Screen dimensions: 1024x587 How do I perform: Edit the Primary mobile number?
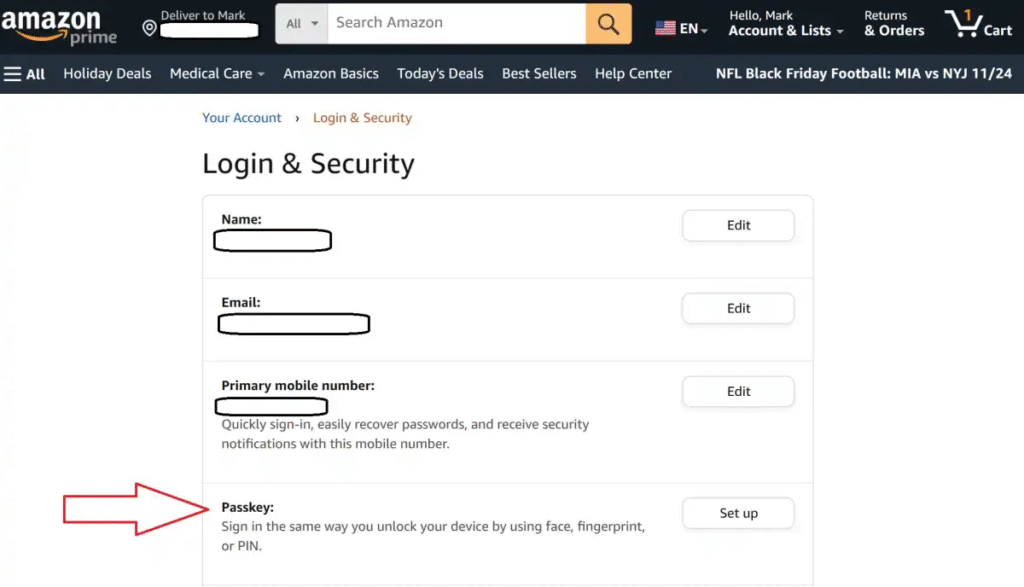coord(738,392)
